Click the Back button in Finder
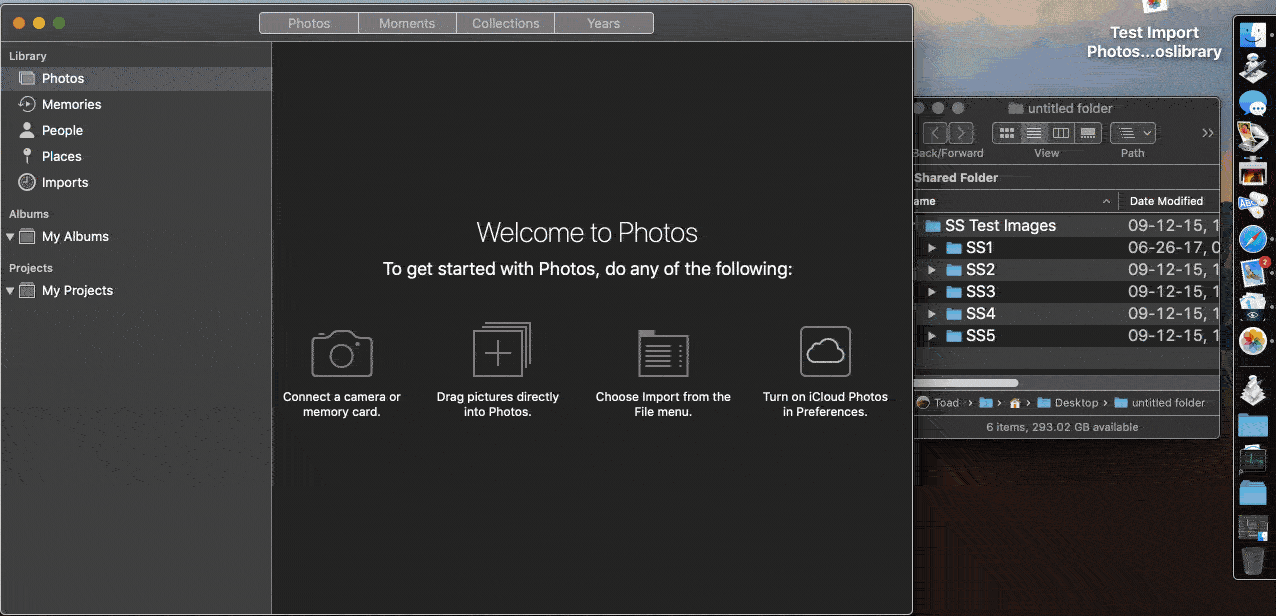The image size is (1276, 616). click(935, 132)
